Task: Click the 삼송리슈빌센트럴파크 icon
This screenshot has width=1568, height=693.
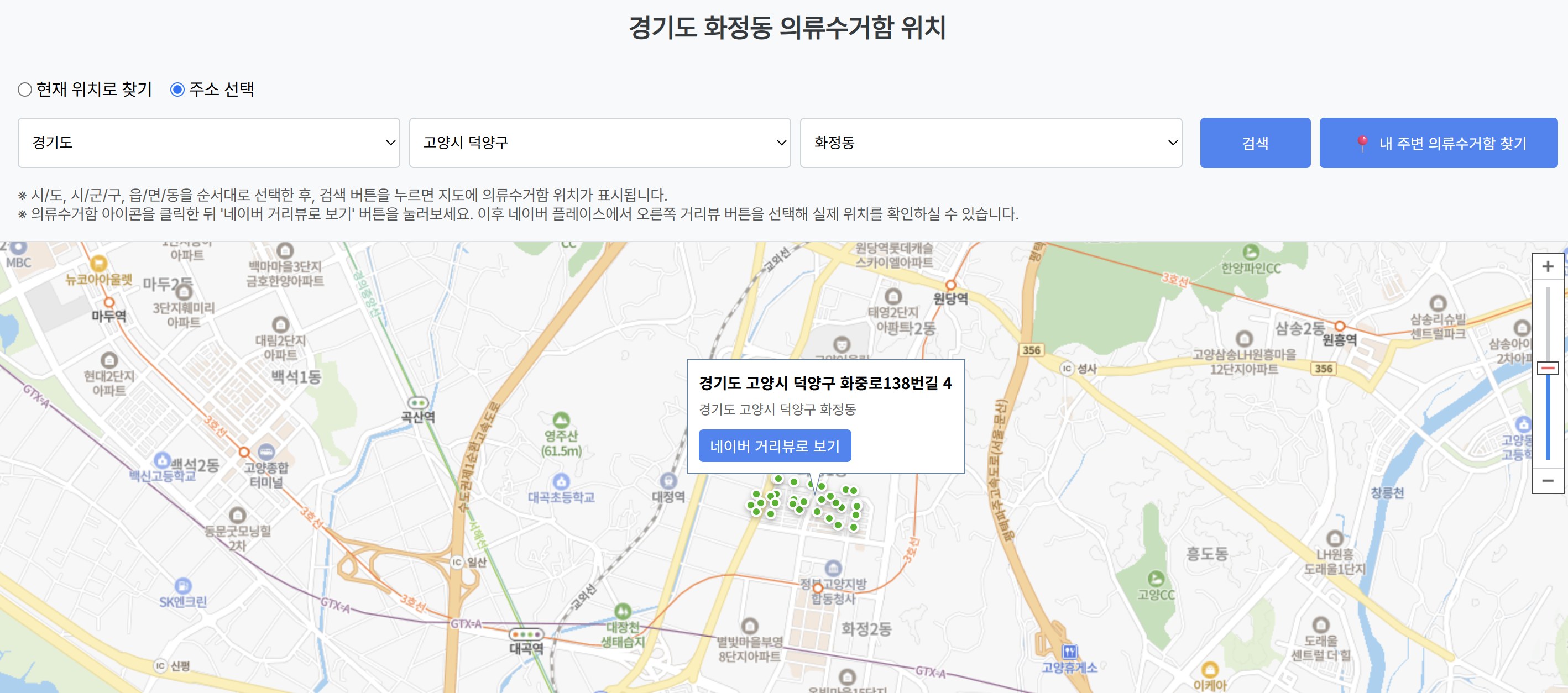Action: coord(1438,303)
